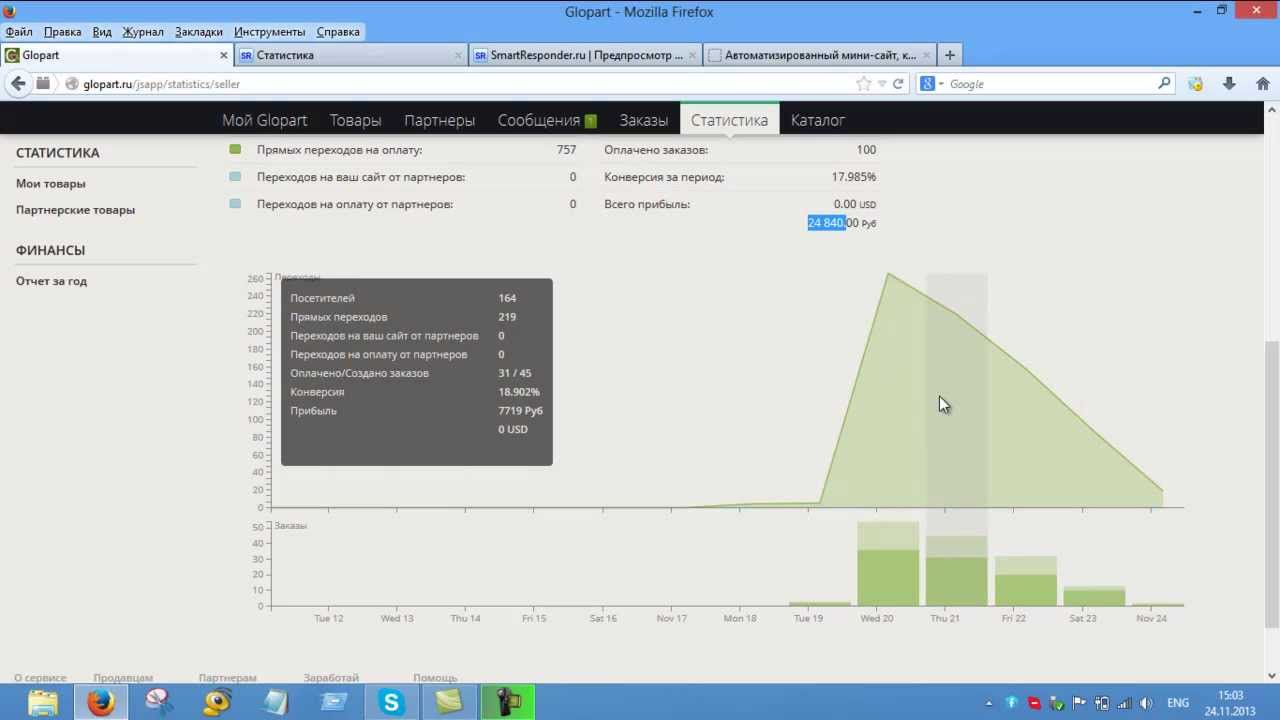Open the yellow smiley agent taskbar icon
1280x720 pixels.
217,703
